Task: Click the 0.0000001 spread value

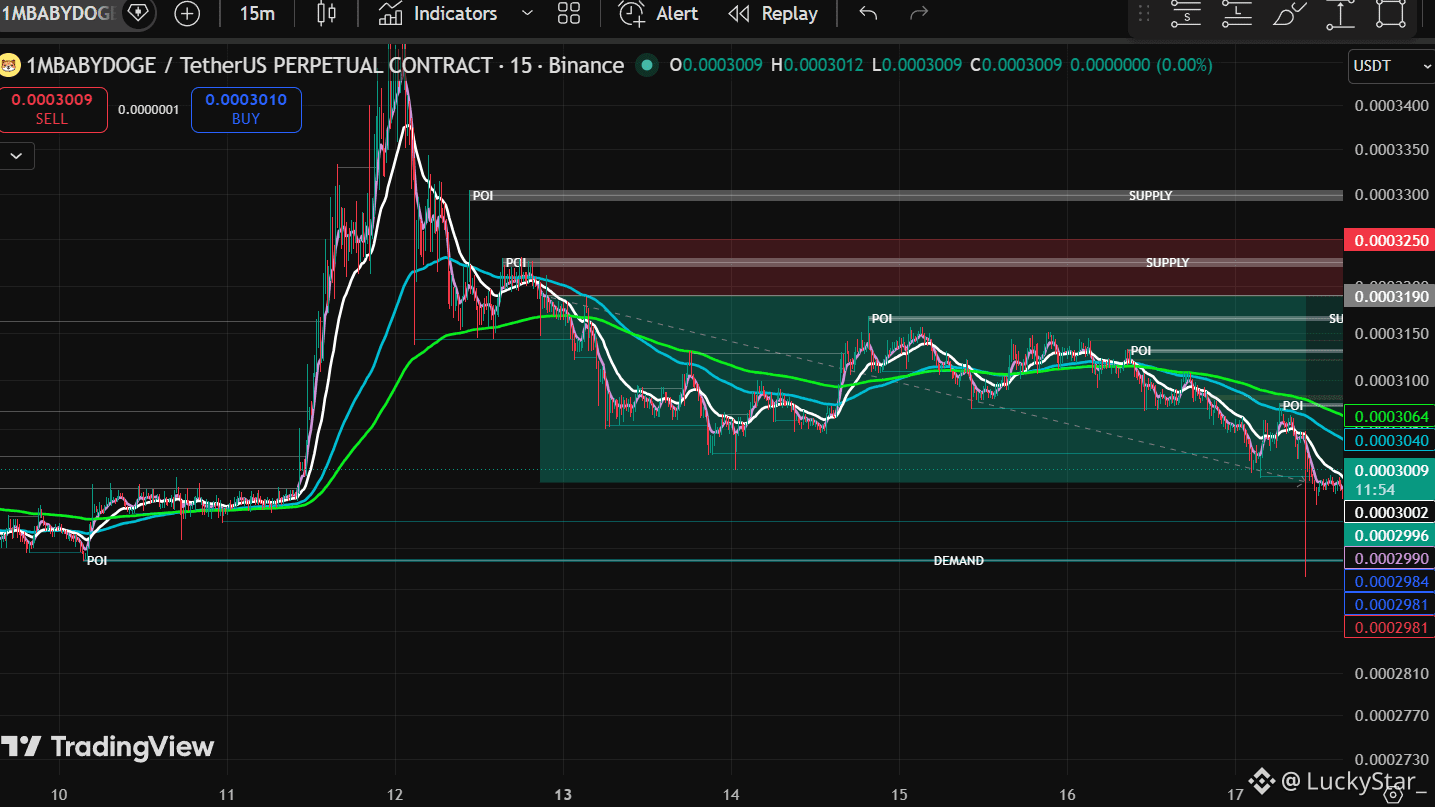Action: click(149, 110)
